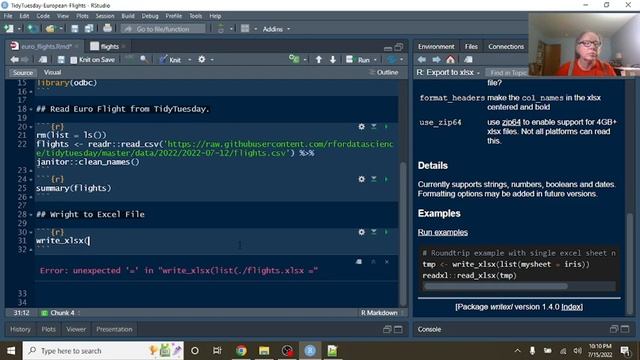This screenshot has width=640, height=360.
Task: Click the Find in Topic search box
Action: pyautogui.click(x=507, y=73)
